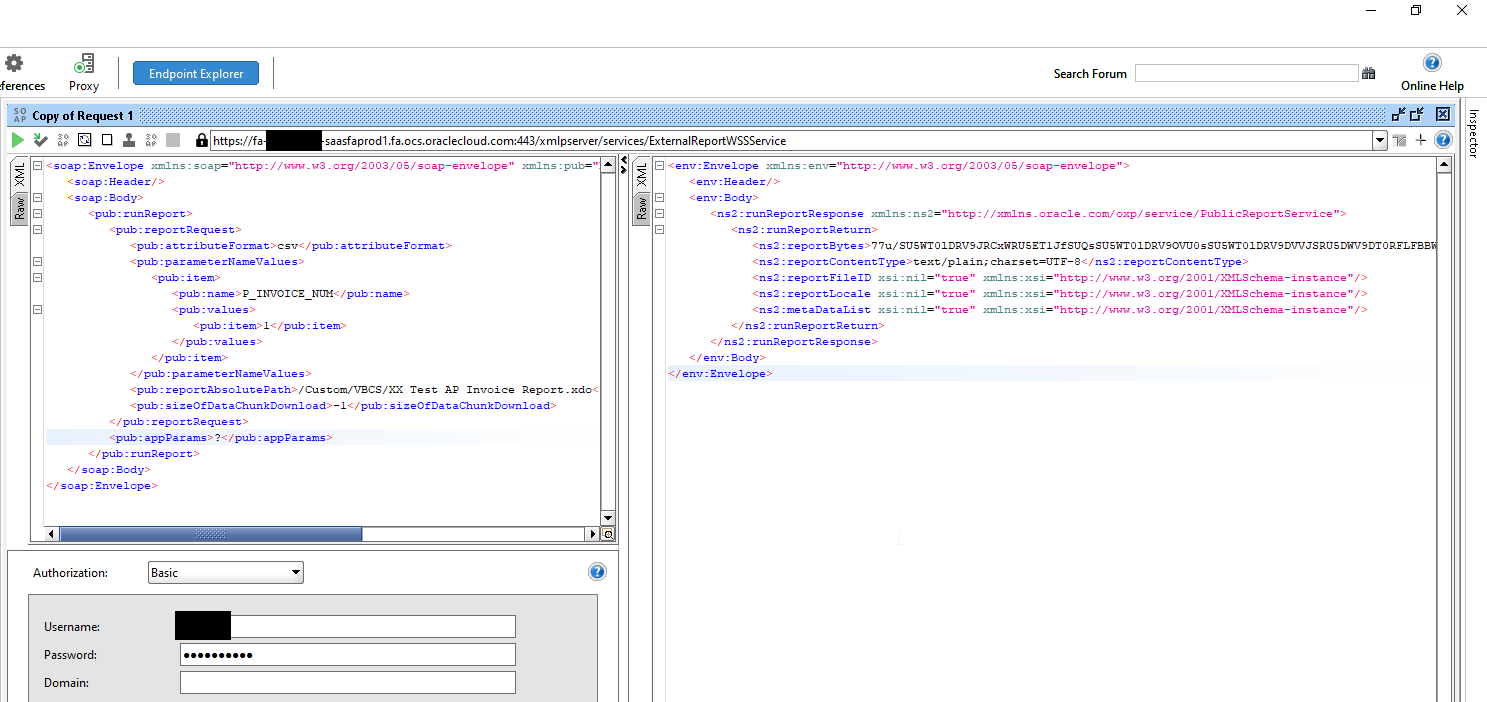The height and width of the screenshot is (702, 1487).
Task: Detach Copy of Request 1 panel
Action: pos(1399,115)
